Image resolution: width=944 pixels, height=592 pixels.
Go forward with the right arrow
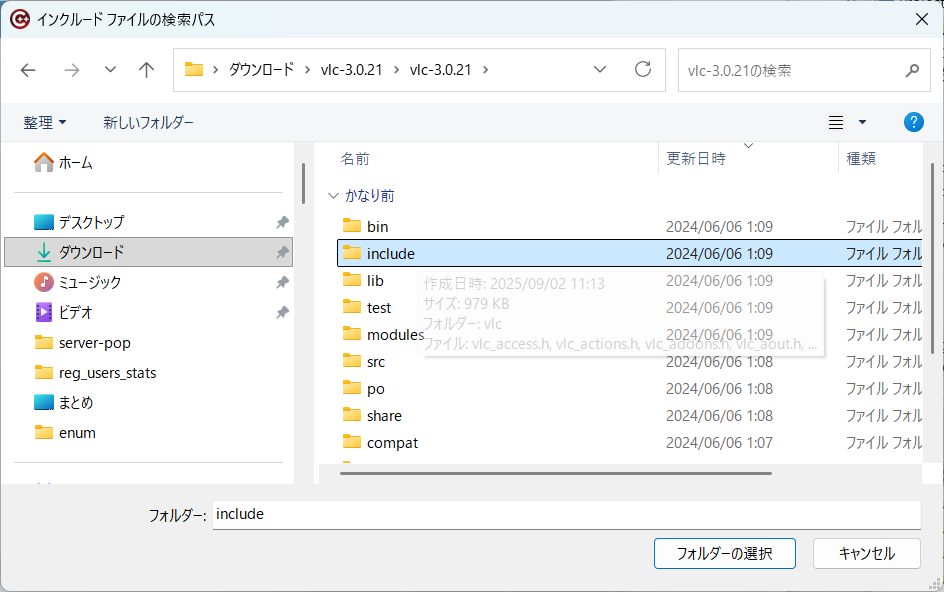pos(72,70)
